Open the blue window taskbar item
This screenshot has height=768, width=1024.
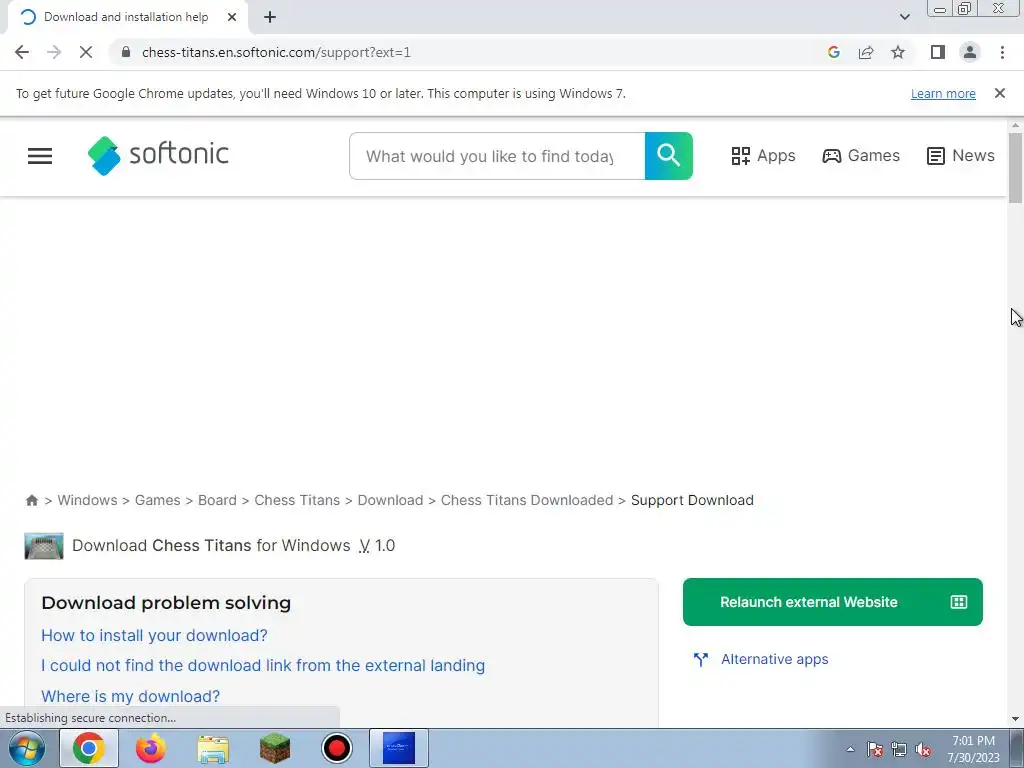coord(399,748)
